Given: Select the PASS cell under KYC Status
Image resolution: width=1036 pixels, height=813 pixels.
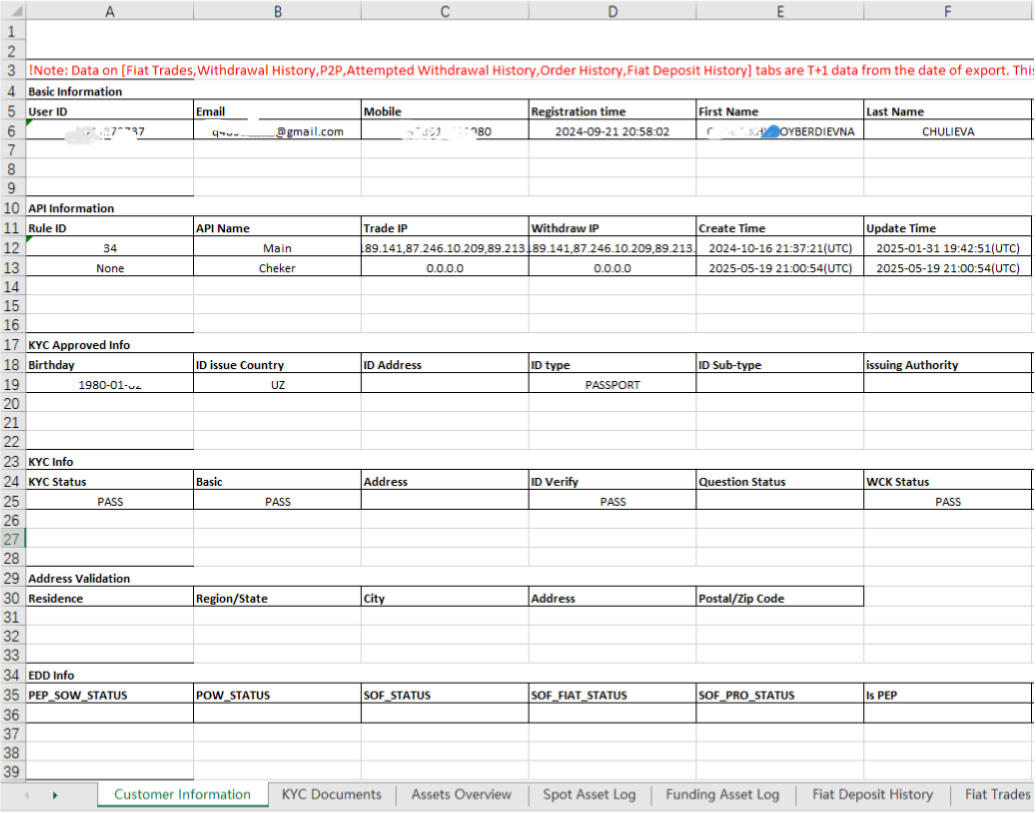Looking at the screenshot, I should (x=110, y=501).
